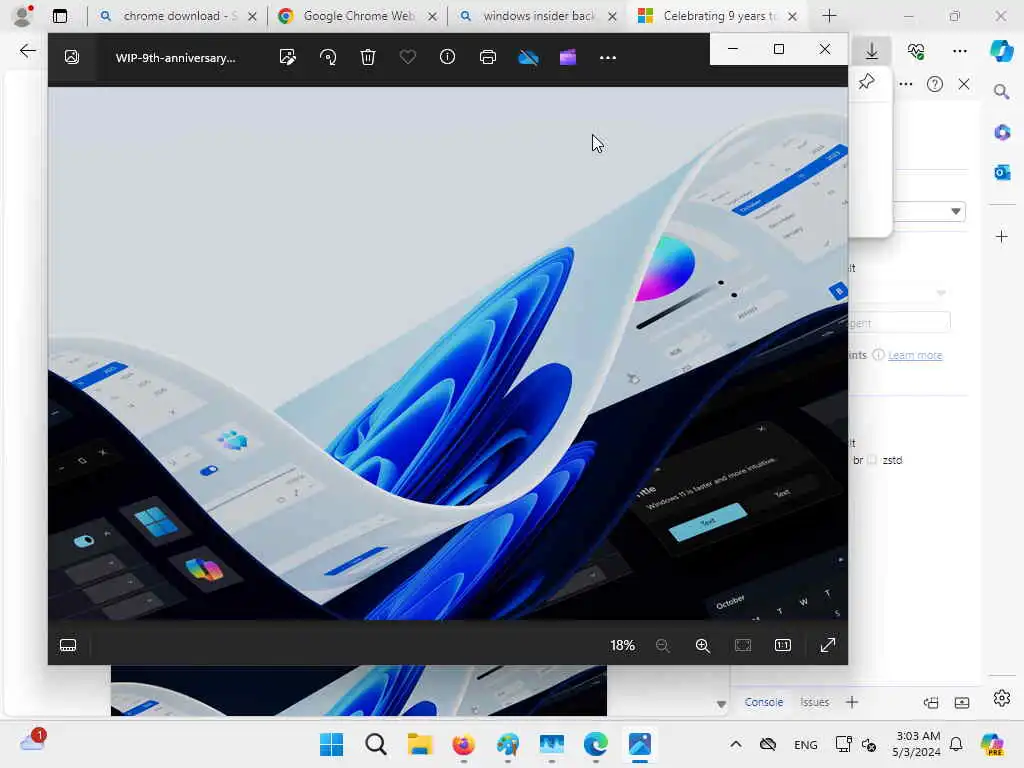
Task: Open File Explorer from taskbar
Action: [420, 744]
